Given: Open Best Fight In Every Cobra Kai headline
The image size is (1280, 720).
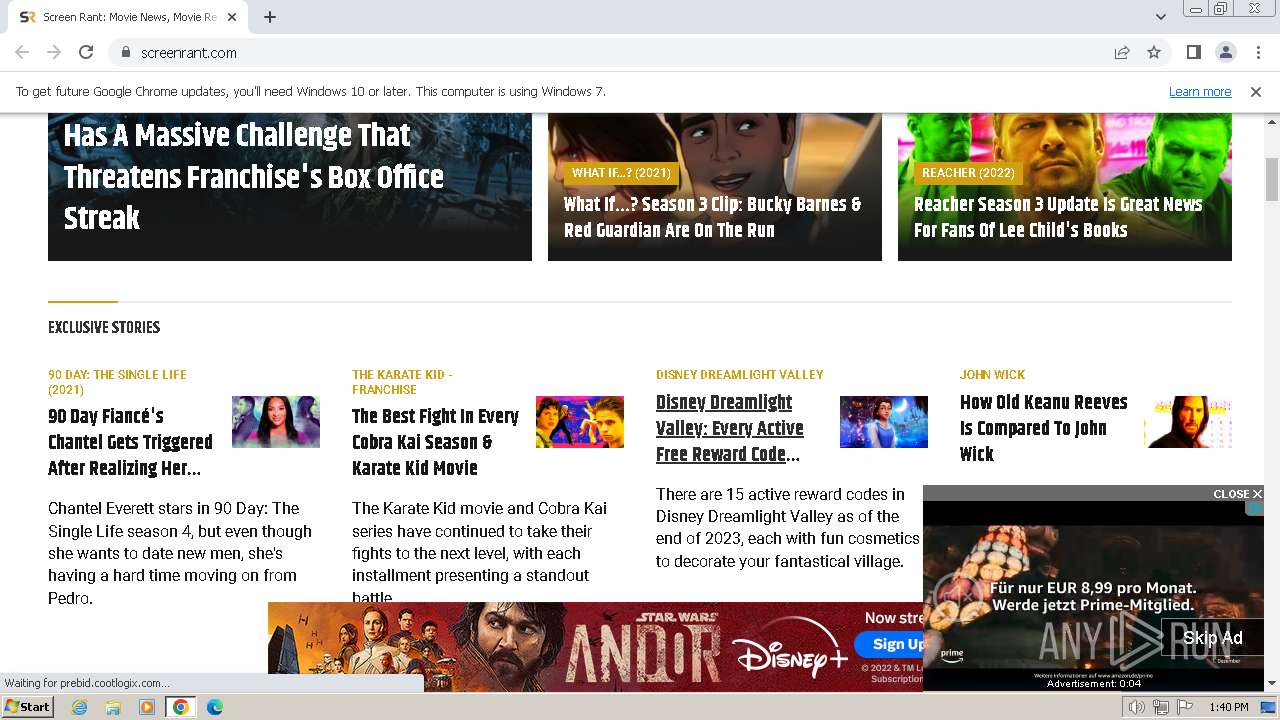Looking at the screenshot, I should 435,442.
